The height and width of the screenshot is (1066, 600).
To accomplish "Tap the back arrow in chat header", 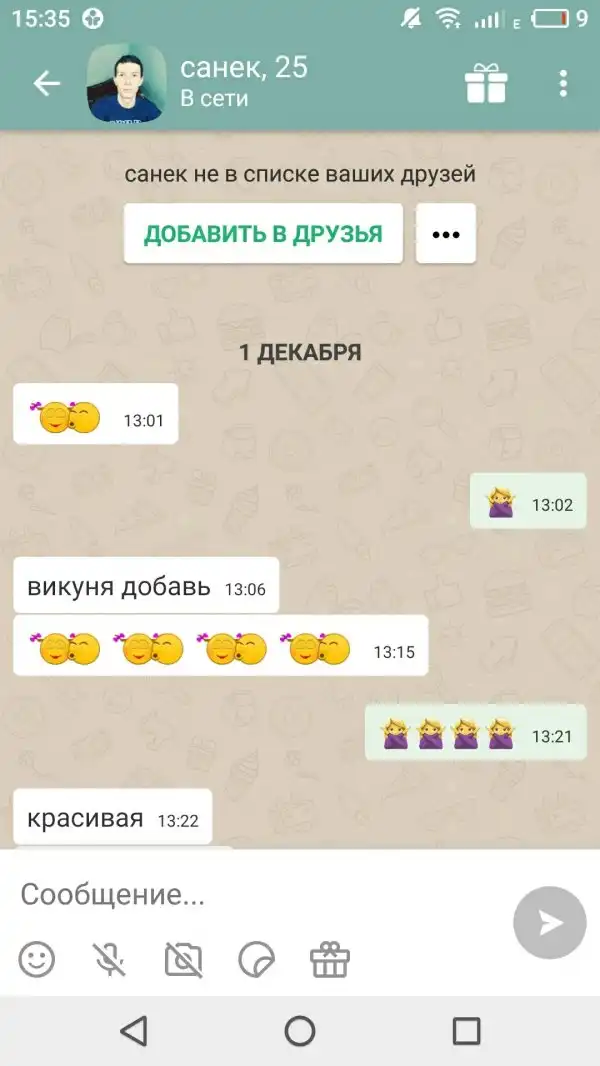I will [47, 84].
